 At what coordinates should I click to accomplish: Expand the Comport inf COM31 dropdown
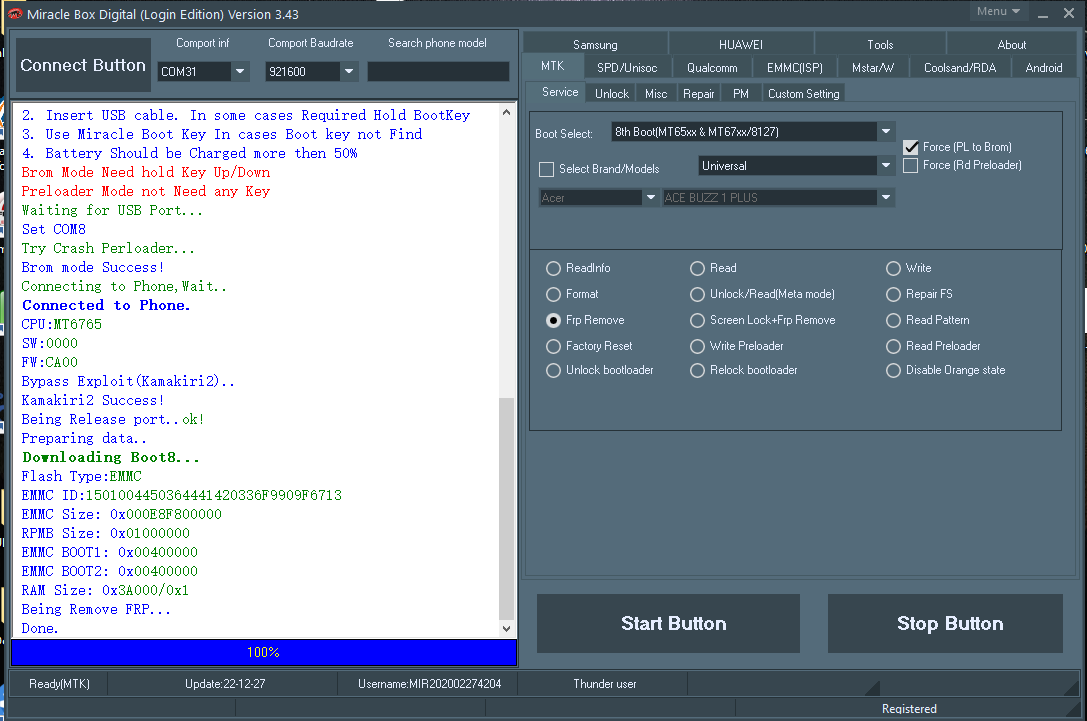[240, 71]
